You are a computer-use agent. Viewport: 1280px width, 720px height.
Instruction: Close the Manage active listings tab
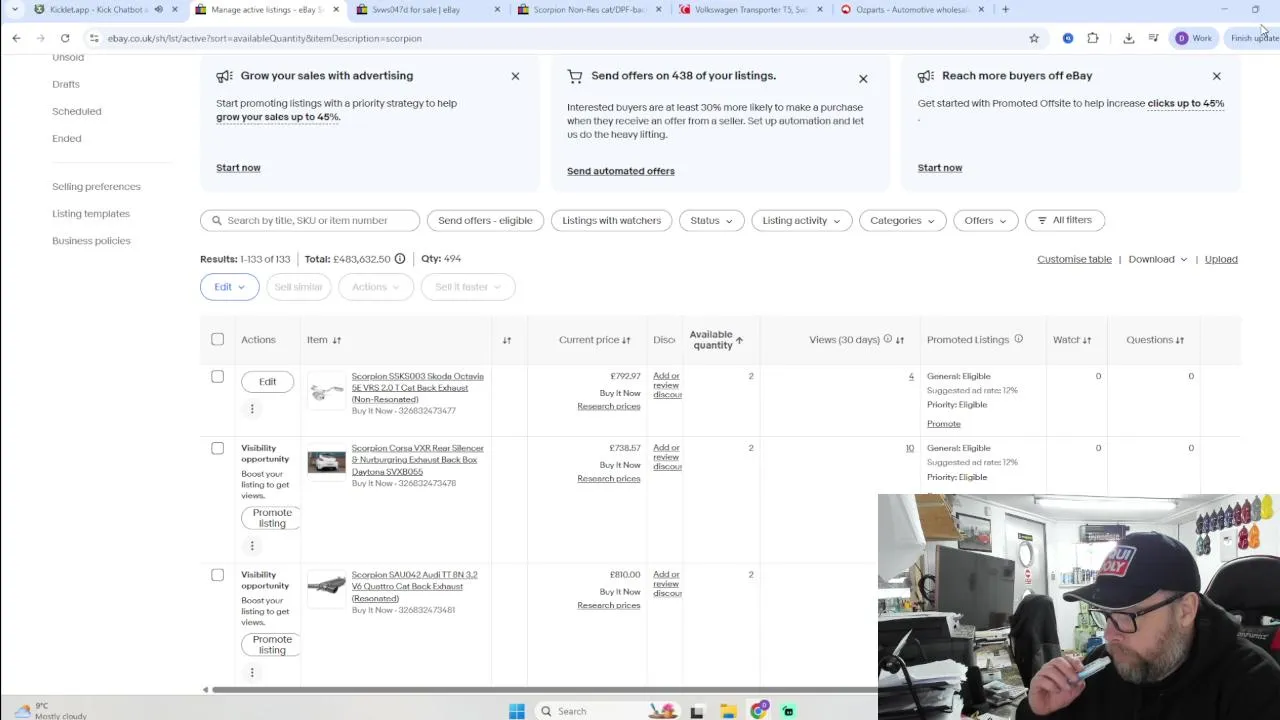[336, 9]
